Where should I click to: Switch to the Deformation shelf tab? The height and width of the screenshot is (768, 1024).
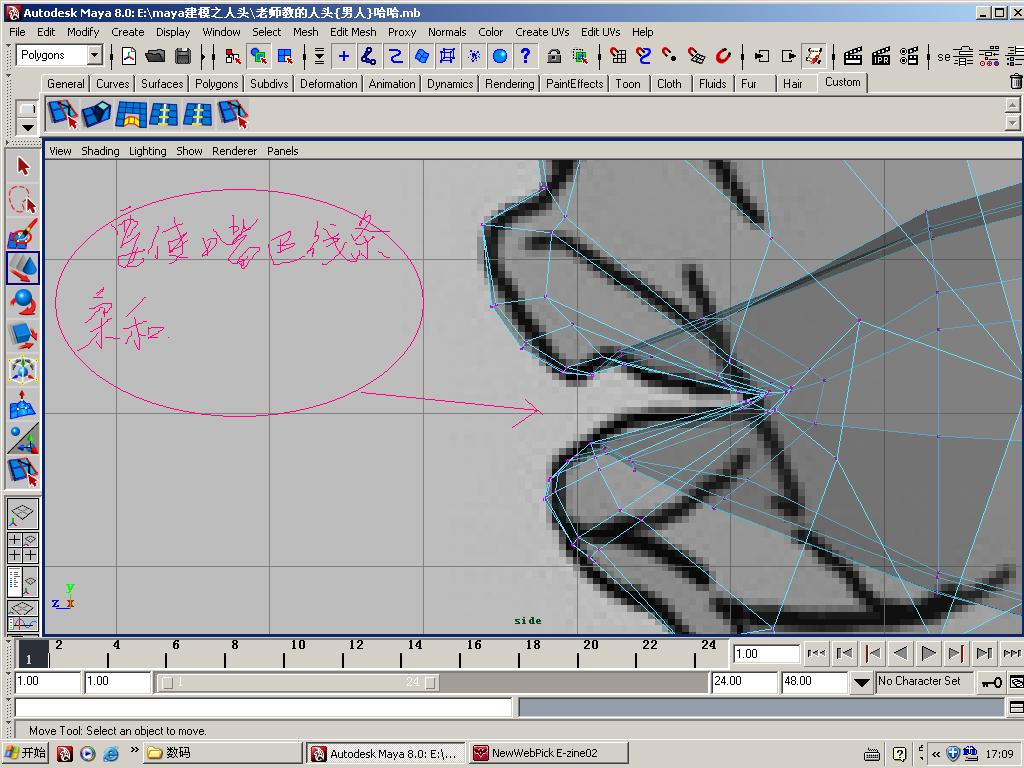tap(328, 84)
